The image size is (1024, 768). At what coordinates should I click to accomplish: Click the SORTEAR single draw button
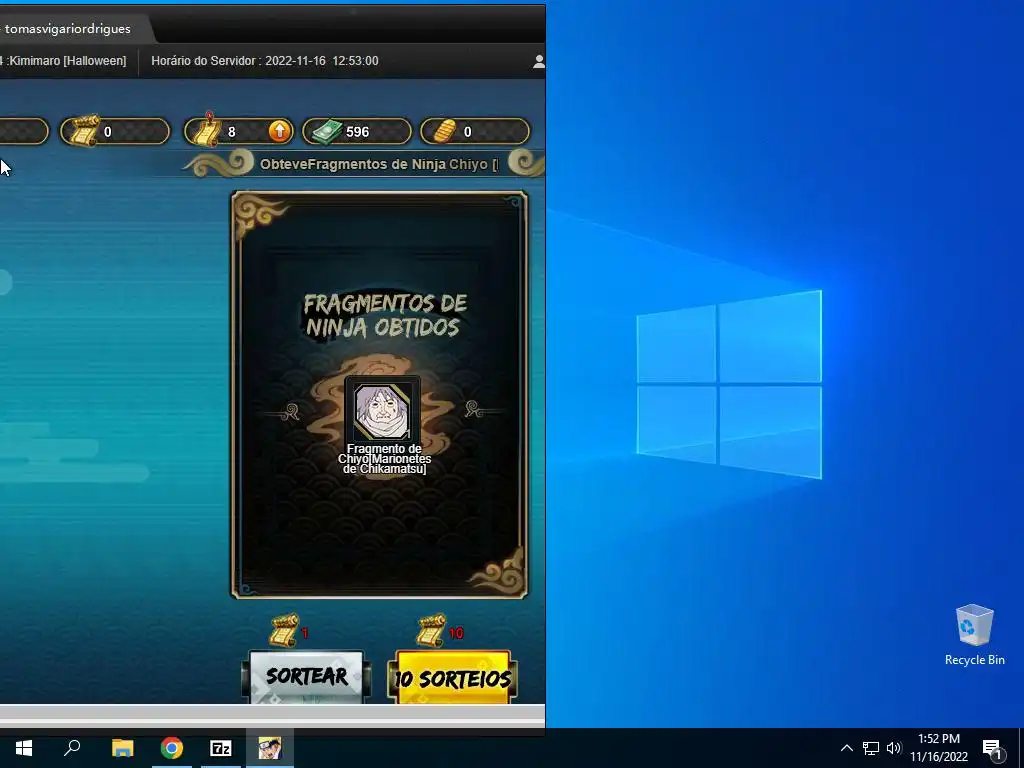(306, 677)
